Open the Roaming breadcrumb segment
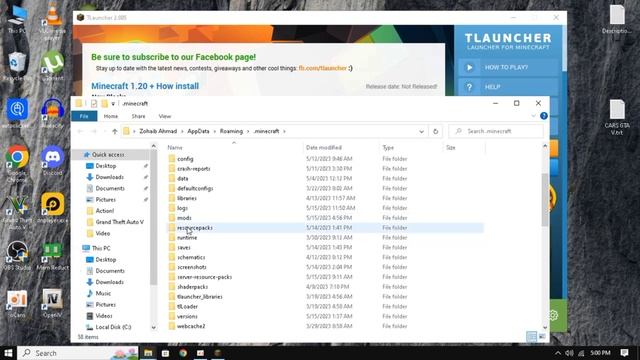This screenshot has height=360, width=640. point(231,131)
